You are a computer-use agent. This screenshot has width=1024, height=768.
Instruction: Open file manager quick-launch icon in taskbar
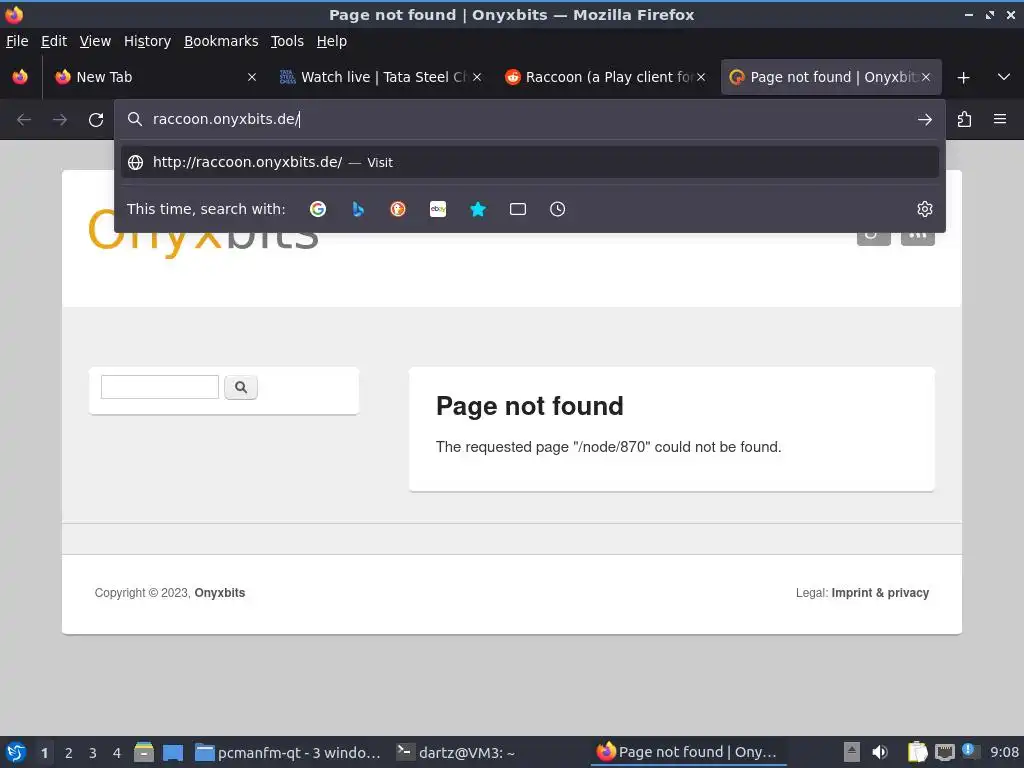coord(144,752)
